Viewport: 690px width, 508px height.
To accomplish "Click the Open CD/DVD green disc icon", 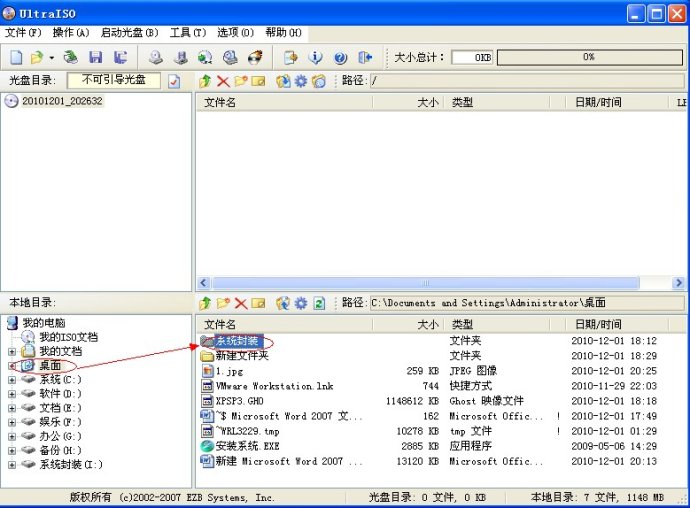I will [70, 57].
